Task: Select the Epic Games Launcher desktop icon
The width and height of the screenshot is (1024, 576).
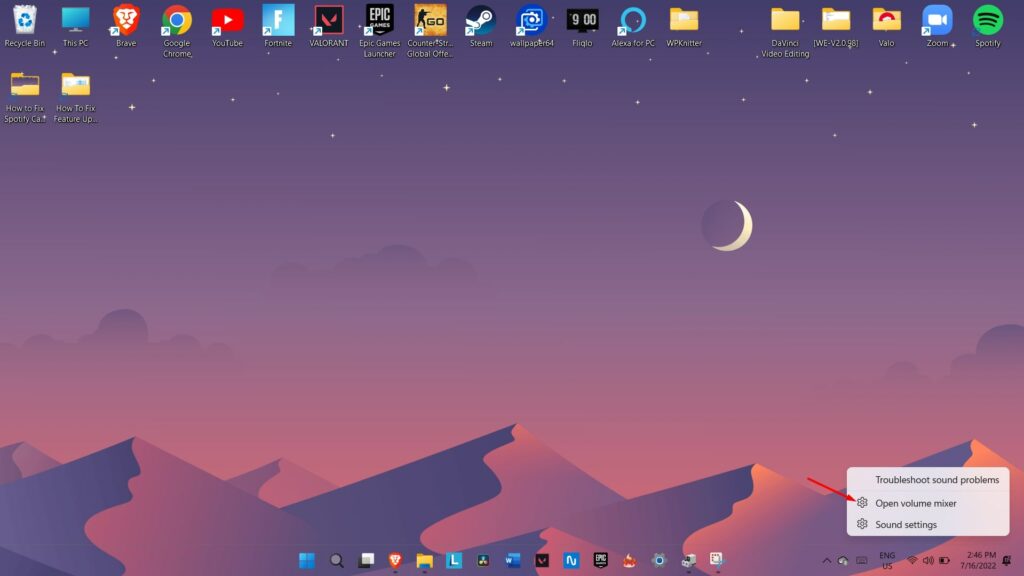Action: coord(379,20)
